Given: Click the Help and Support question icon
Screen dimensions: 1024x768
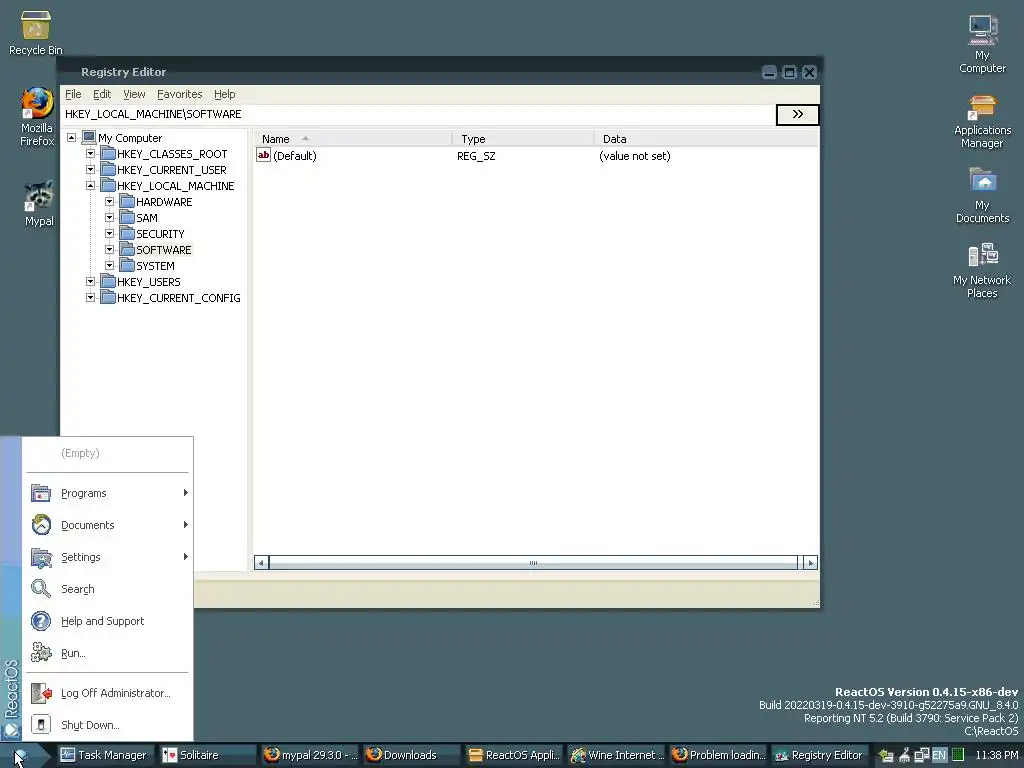Looking at the screenshot, I should point(41,621).
